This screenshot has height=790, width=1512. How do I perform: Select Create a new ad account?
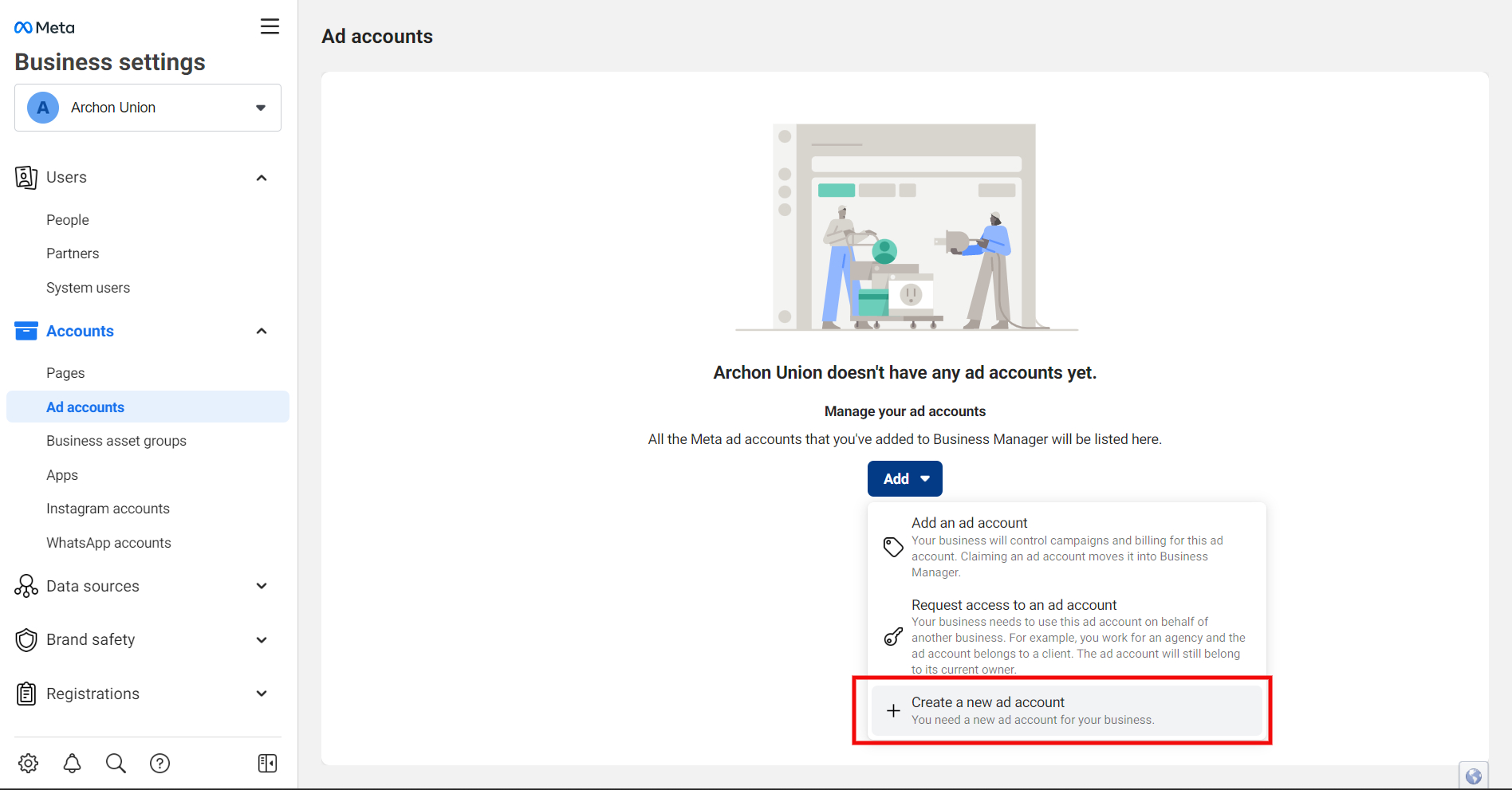[x=1066, y=710]
